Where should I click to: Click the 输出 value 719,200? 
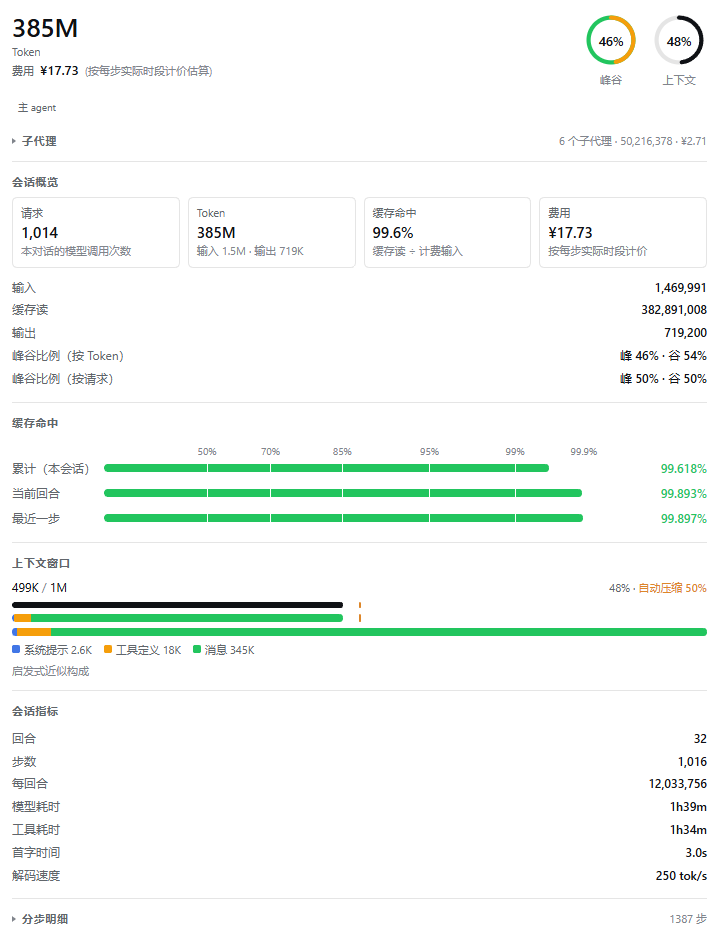coord(685,333)
